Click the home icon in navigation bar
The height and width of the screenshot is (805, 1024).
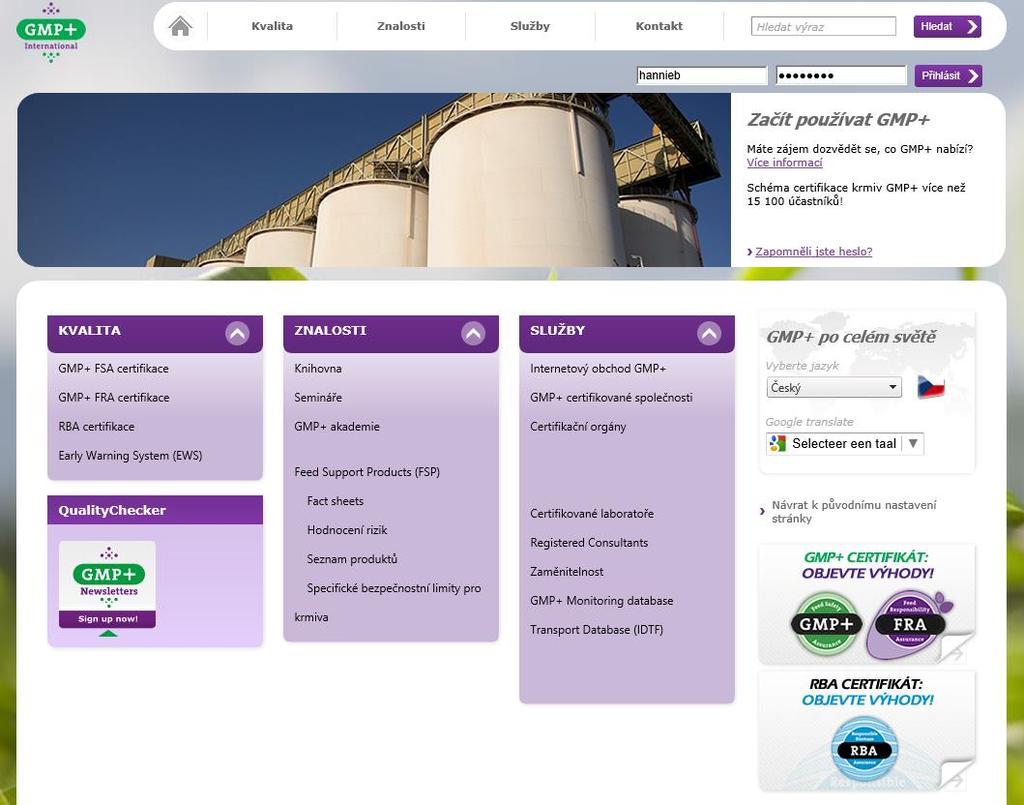[180, 26]
